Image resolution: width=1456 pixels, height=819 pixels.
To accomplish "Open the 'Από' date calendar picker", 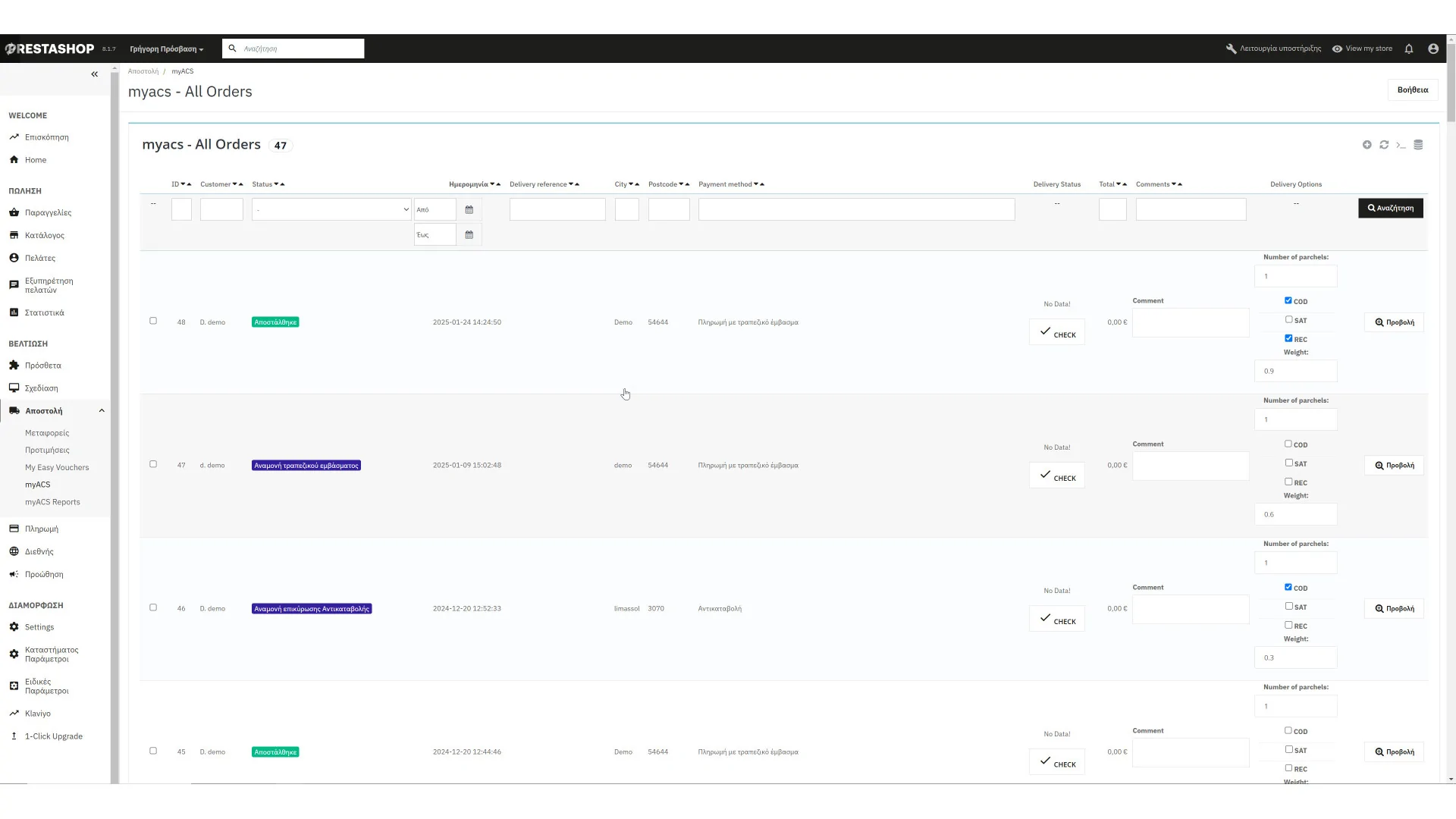I will 469,209.
